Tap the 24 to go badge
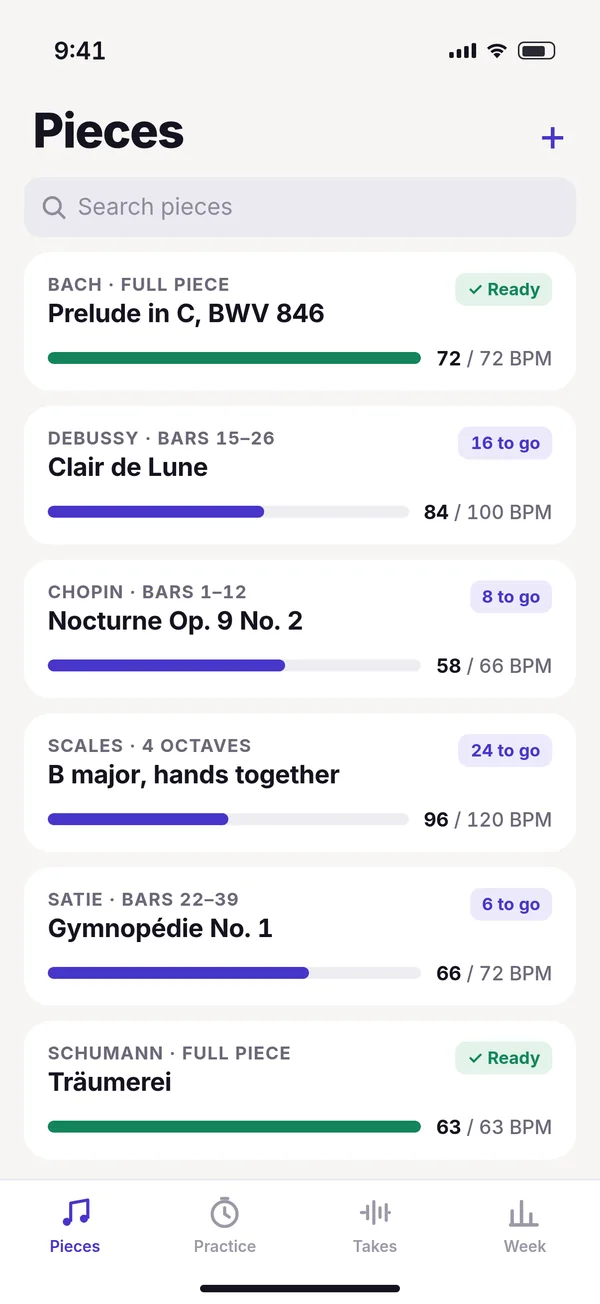 (505, 751)
